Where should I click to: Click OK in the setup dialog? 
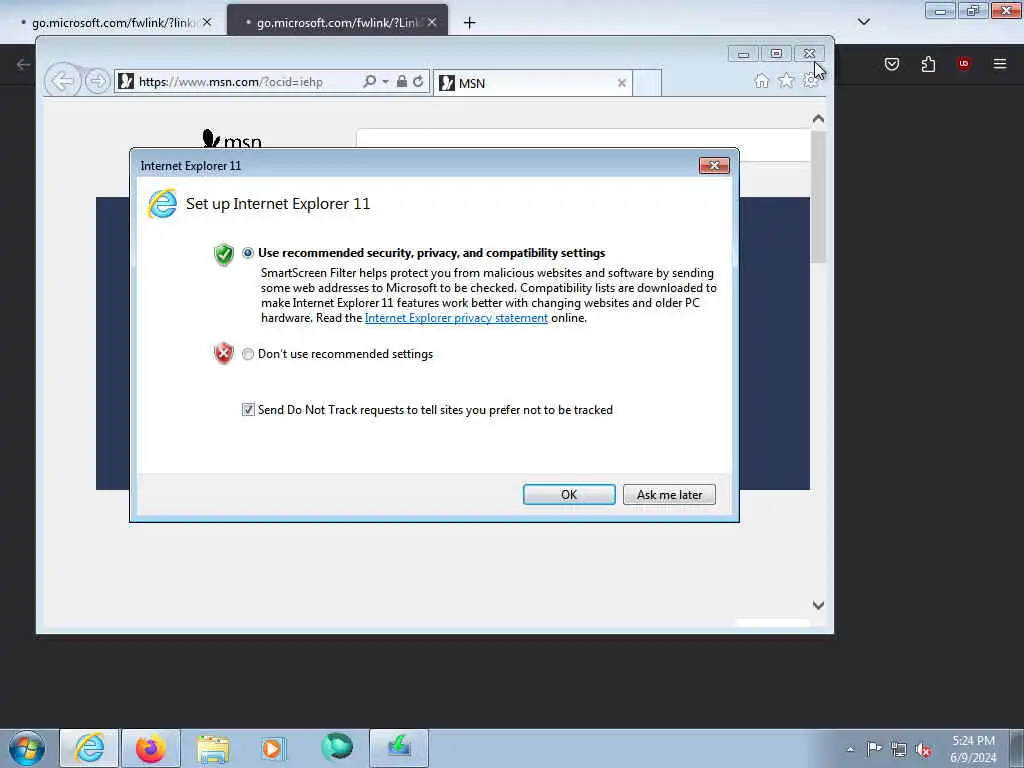(x=569, y=494)
